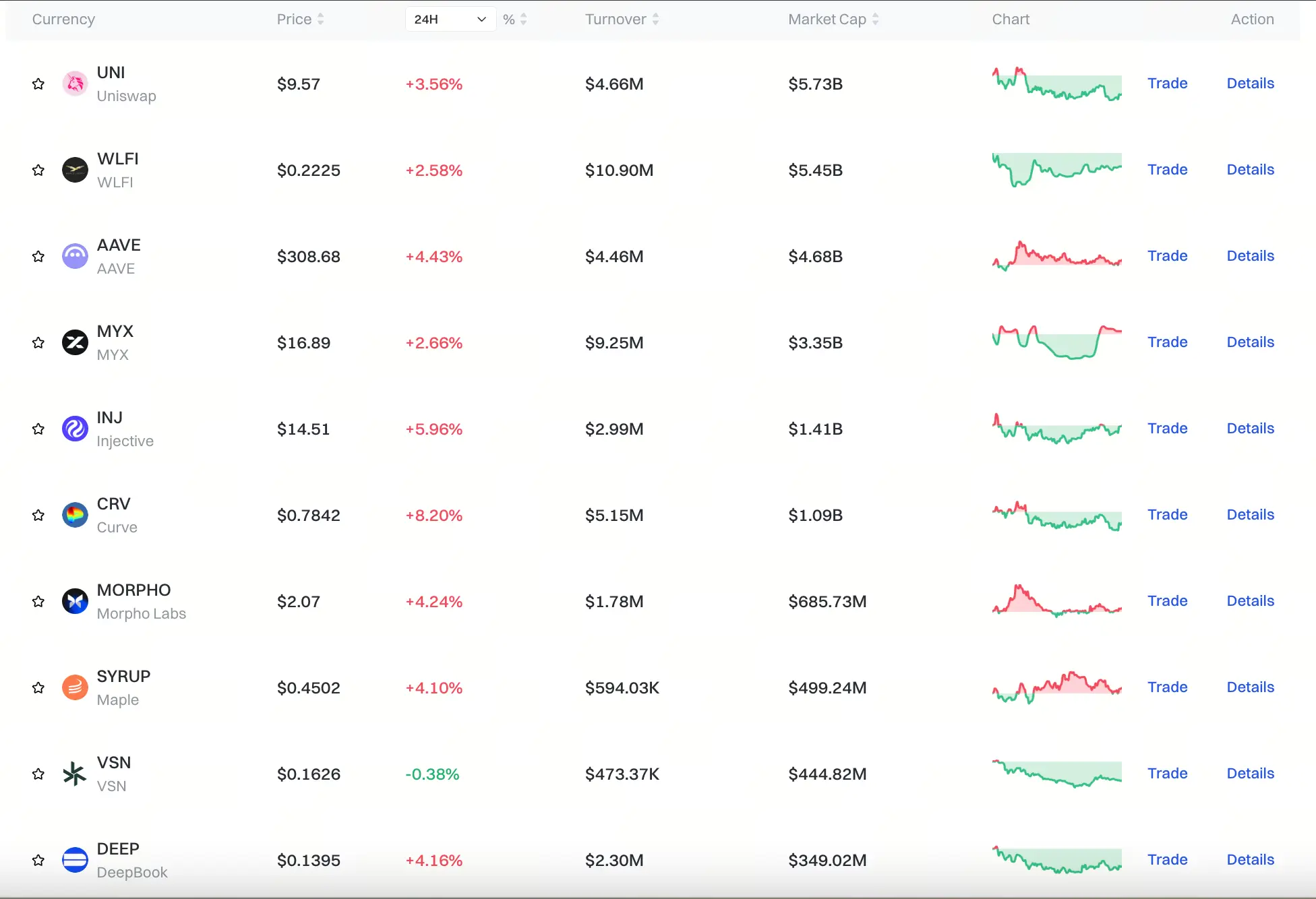Open Trade for CRV

1167,515
